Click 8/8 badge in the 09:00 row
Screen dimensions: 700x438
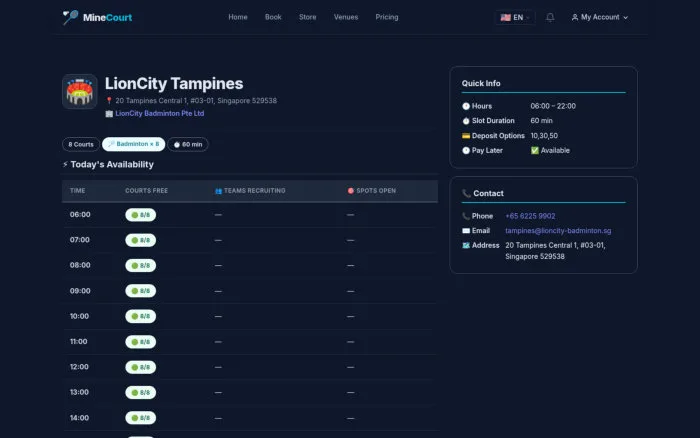[x=141, y=291]
